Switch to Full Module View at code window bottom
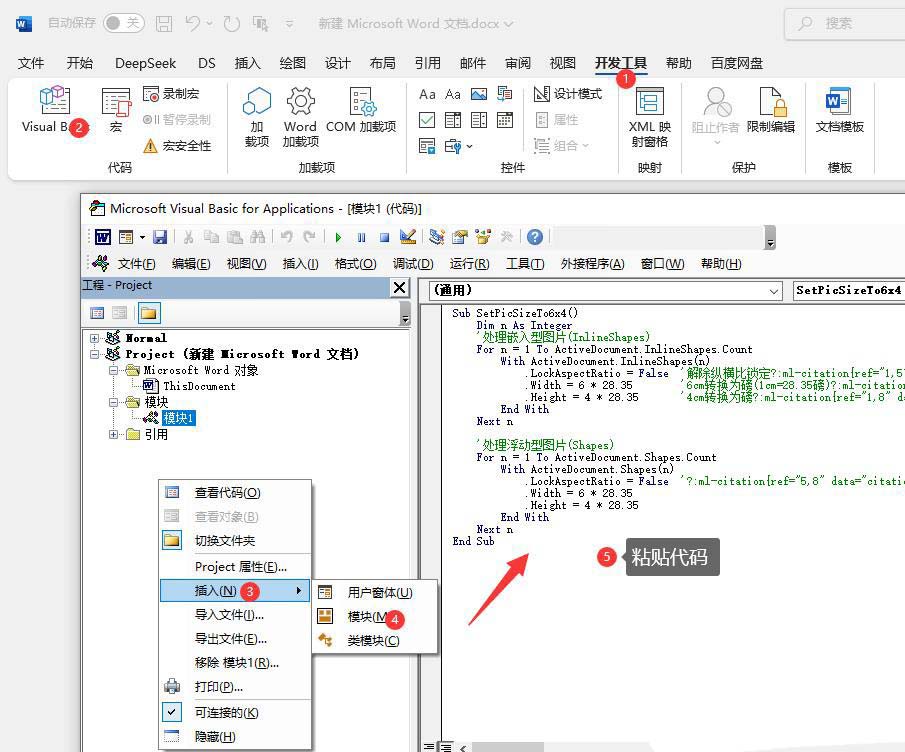 pos(446,747)
